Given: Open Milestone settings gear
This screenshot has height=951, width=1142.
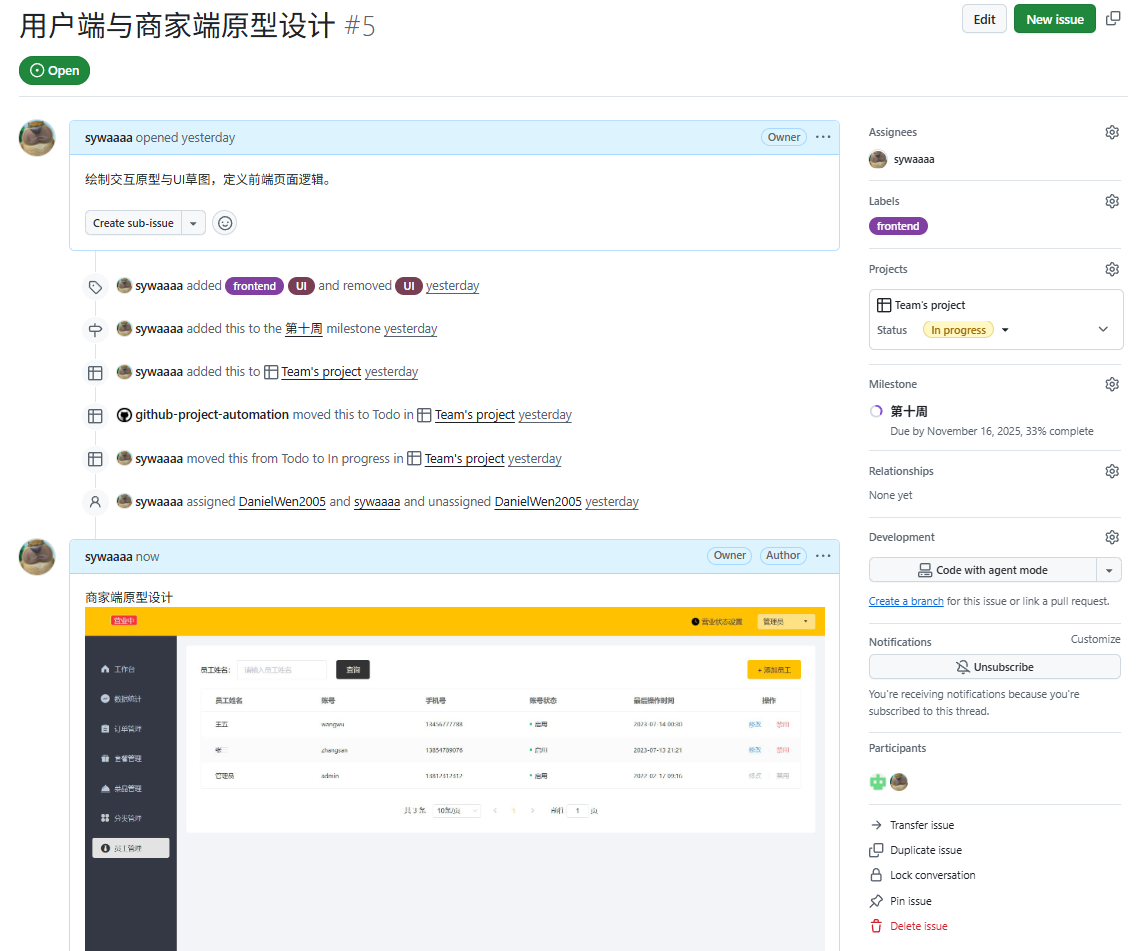Looking at the screenshot, I should 1111,384.
